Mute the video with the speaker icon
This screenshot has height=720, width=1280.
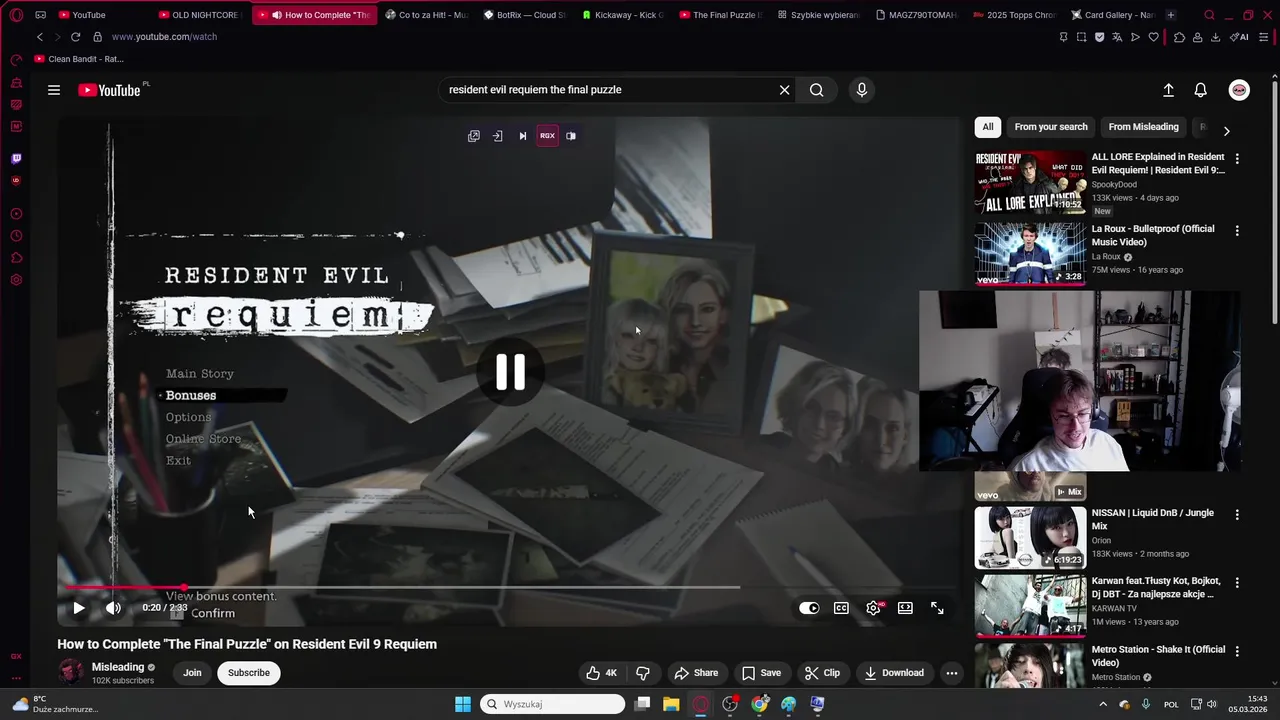point(113,608)
